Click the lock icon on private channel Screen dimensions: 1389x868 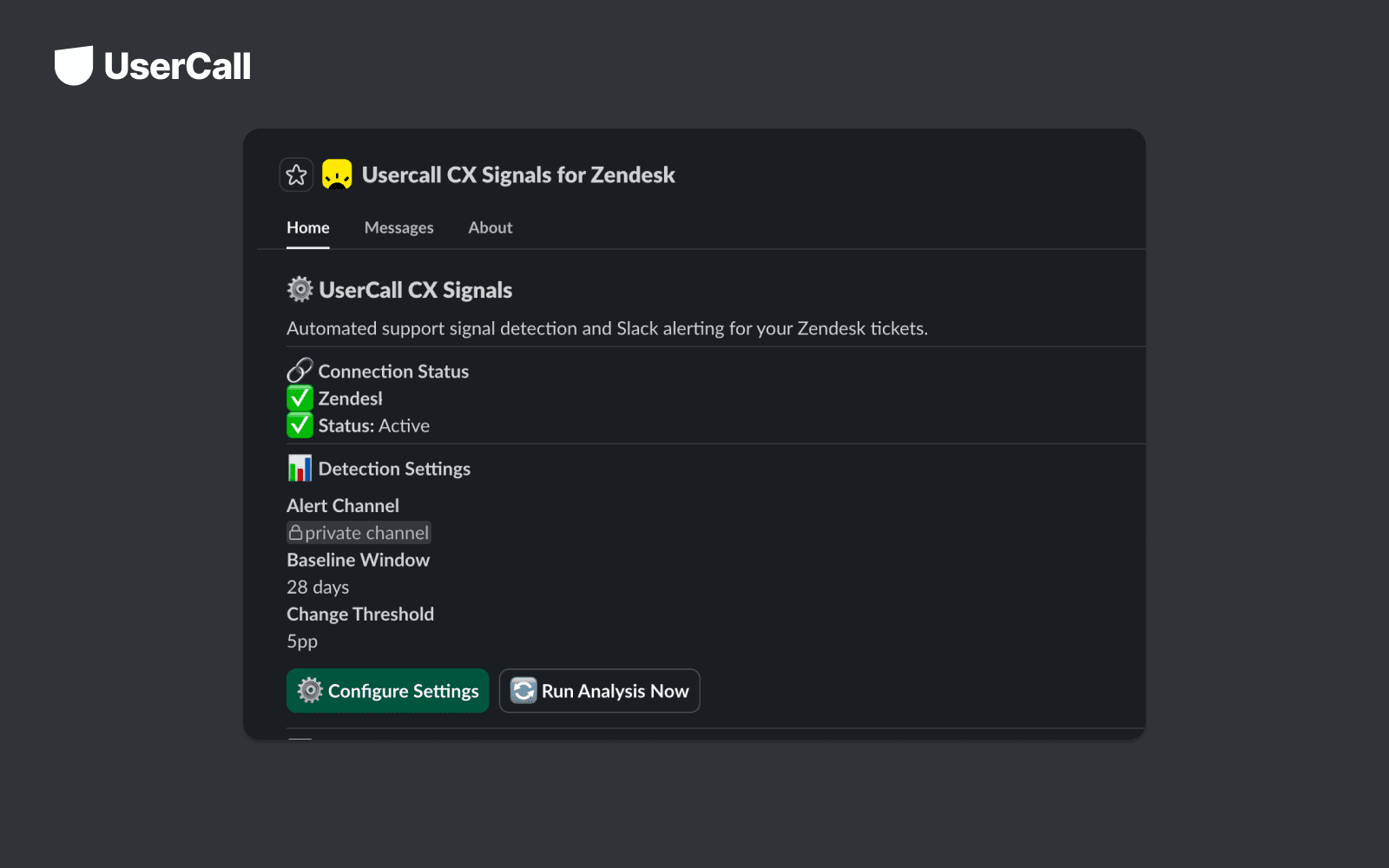(296, 532)
